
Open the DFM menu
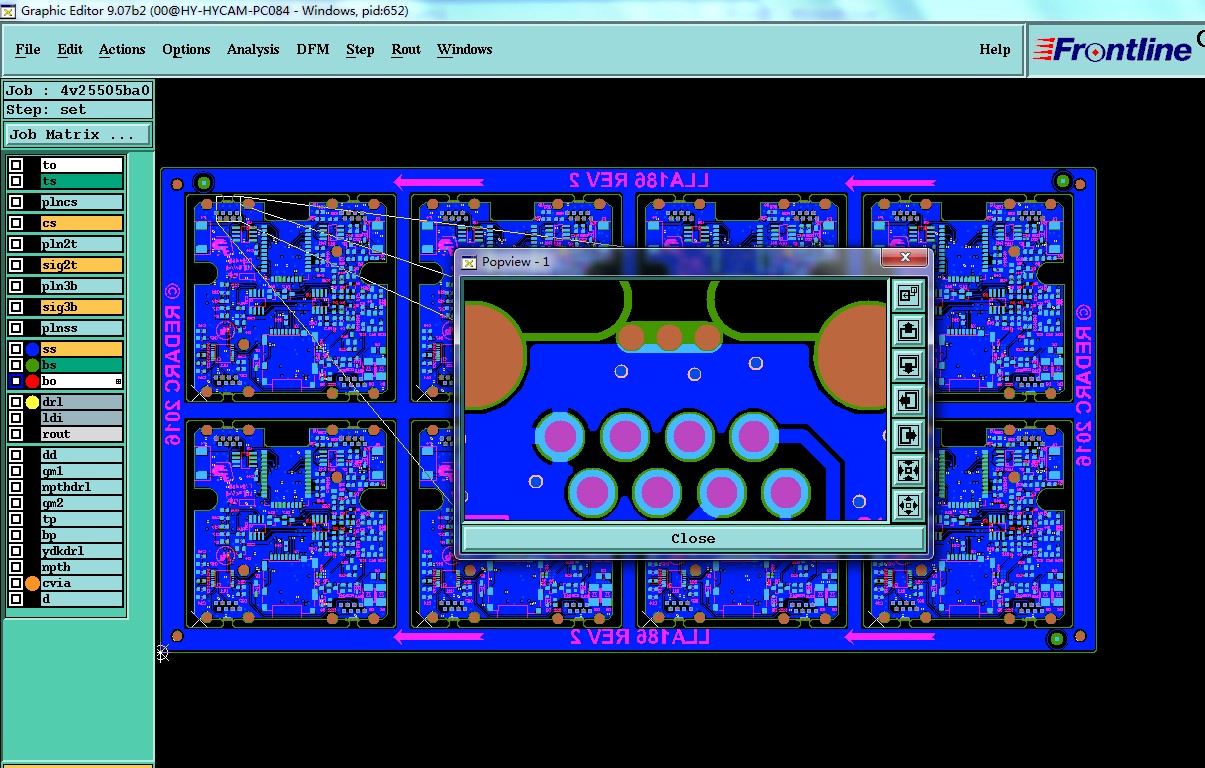[313, 49]
